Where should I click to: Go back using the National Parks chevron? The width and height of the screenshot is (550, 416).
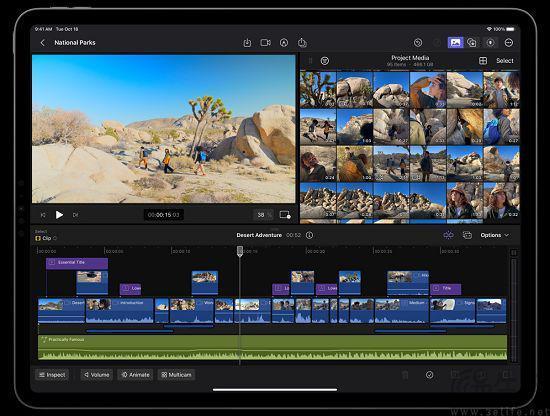click(43, 43)
